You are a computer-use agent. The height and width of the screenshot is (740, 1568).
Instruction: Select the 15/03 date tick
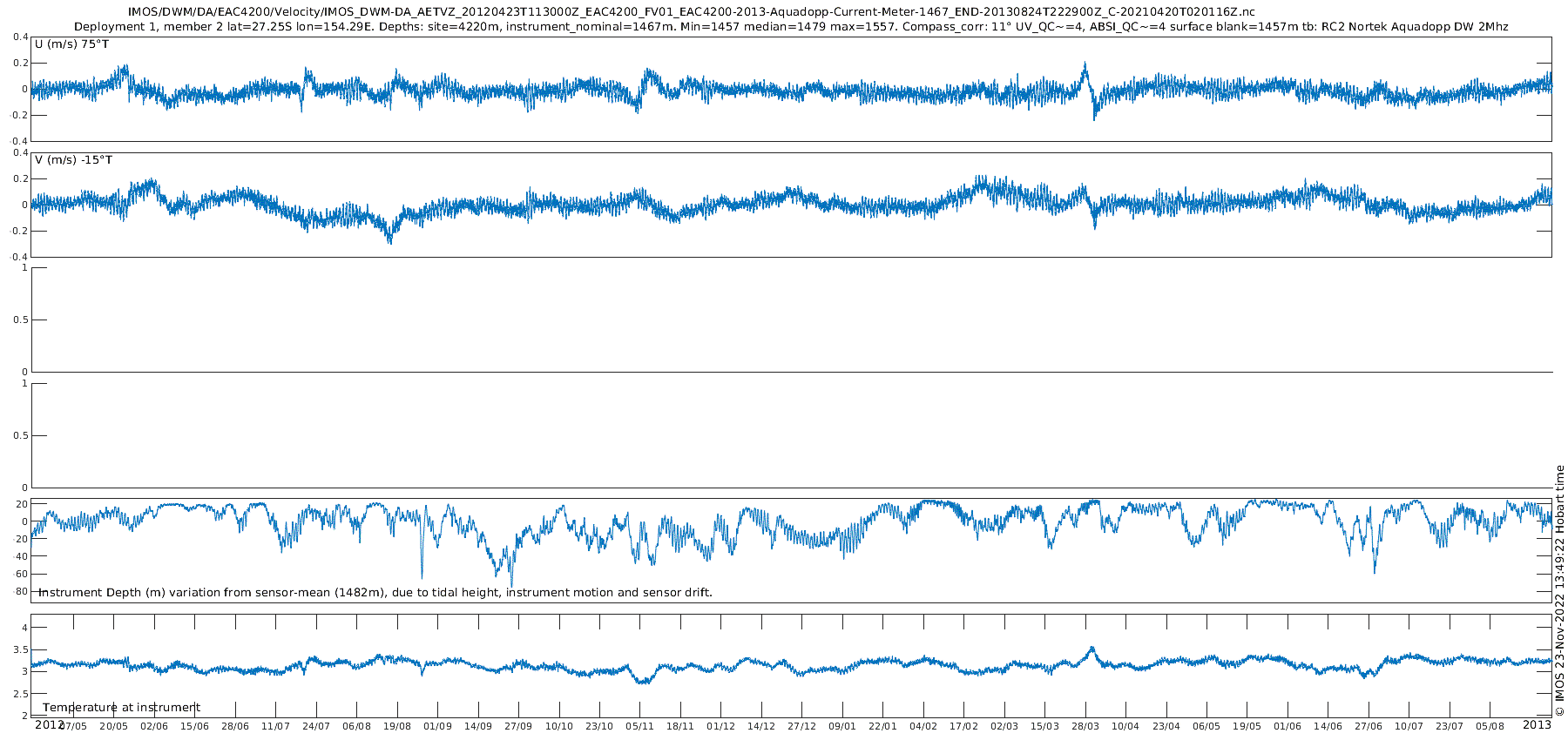tap(1045, 726)
